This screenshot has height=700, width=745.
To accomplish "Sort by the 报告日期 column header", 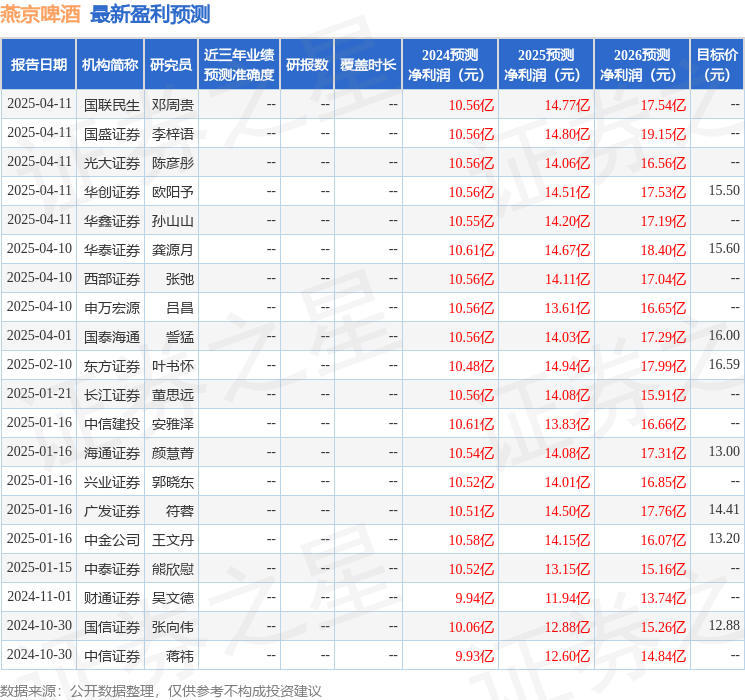I will click(39, 65).
